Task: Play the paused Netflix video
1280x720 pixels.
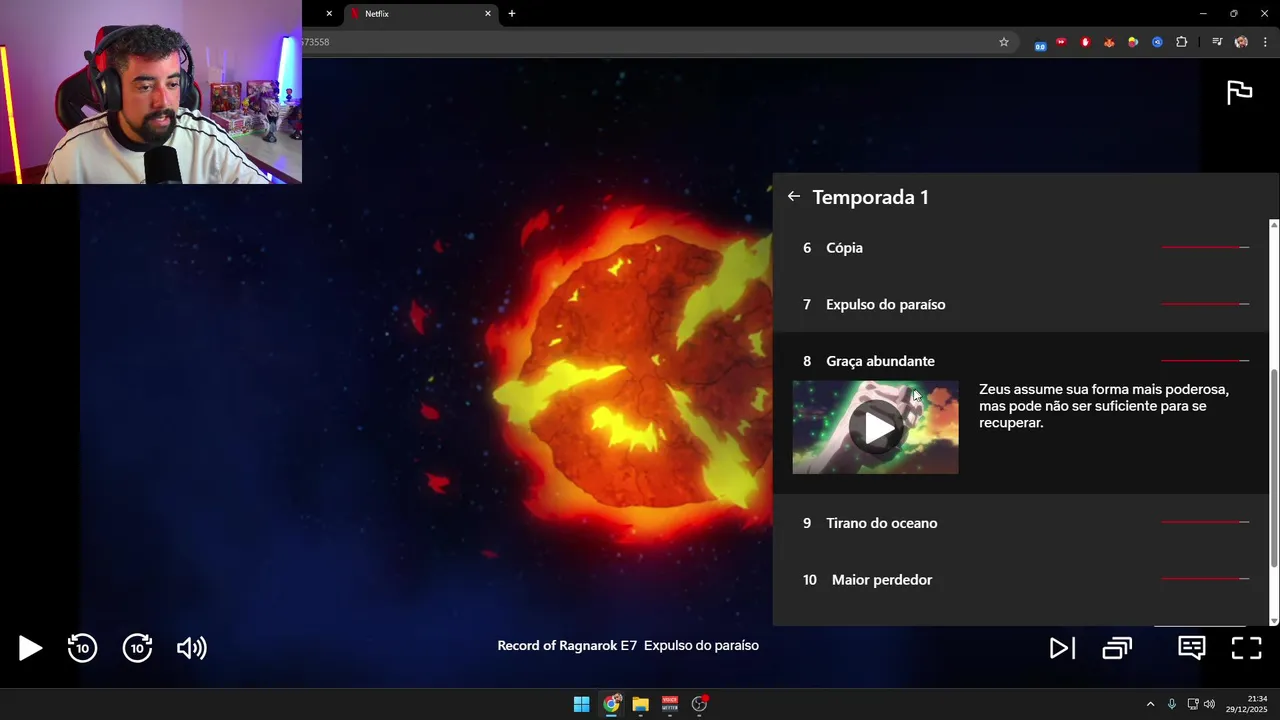Action: [x=30, y=648]
